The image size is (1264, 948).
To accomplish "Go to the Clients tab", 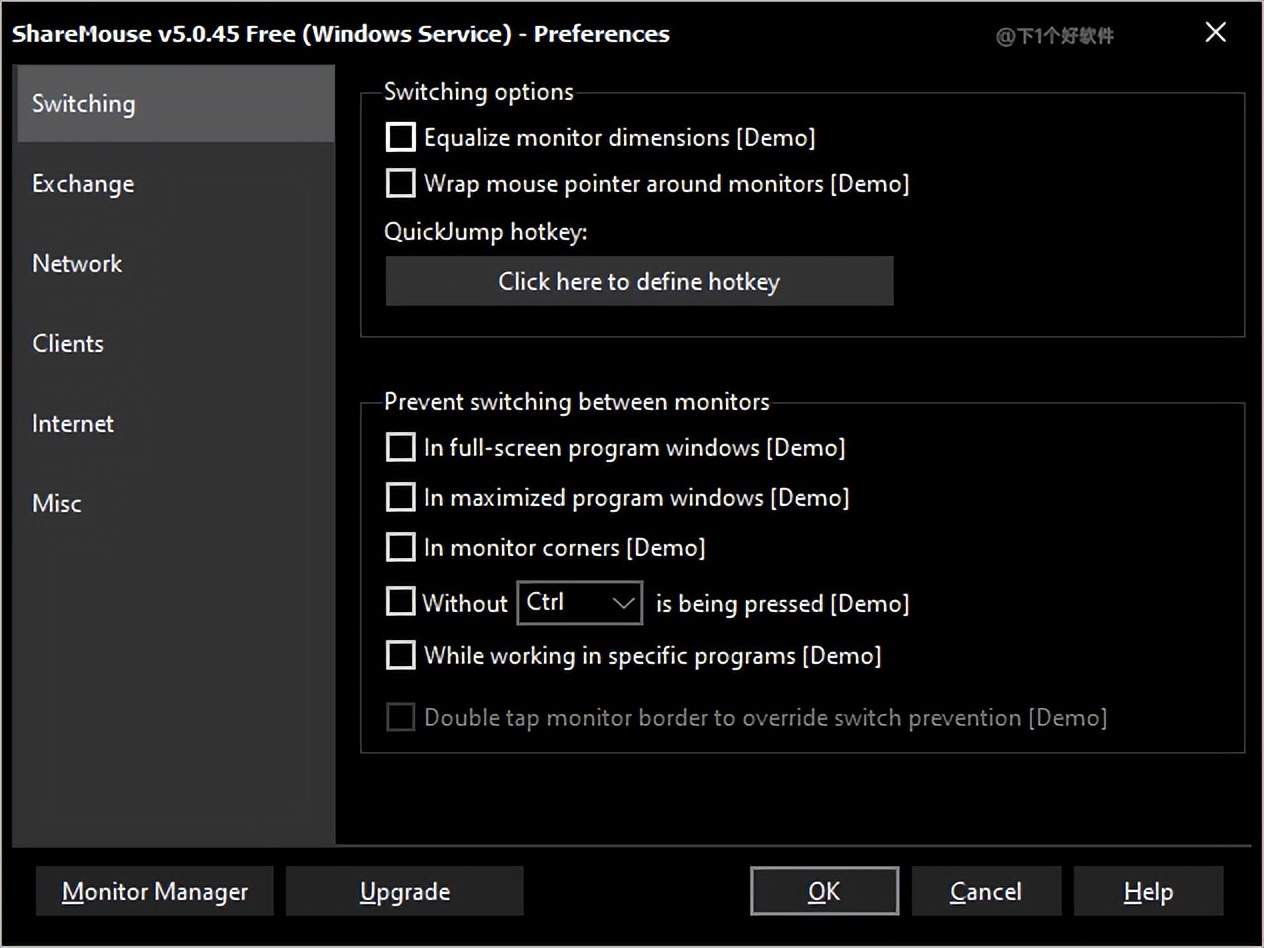I will (68, 344).
